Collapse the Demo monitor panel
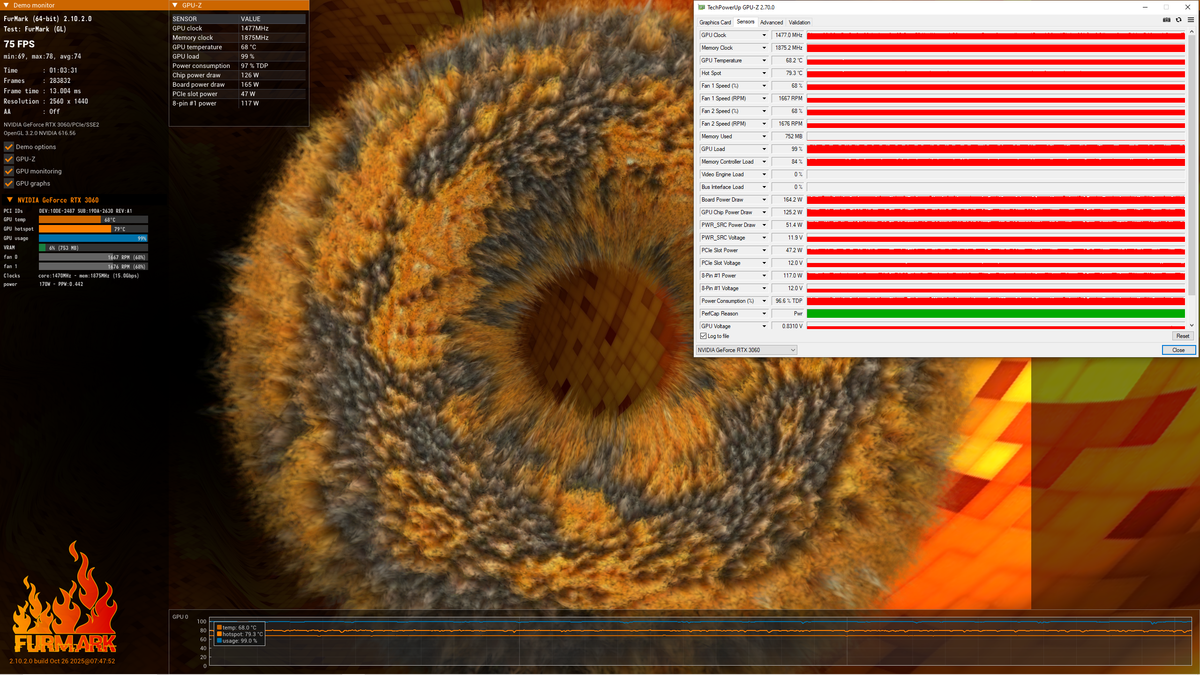The image size is (1200, 675). point(7,5)
